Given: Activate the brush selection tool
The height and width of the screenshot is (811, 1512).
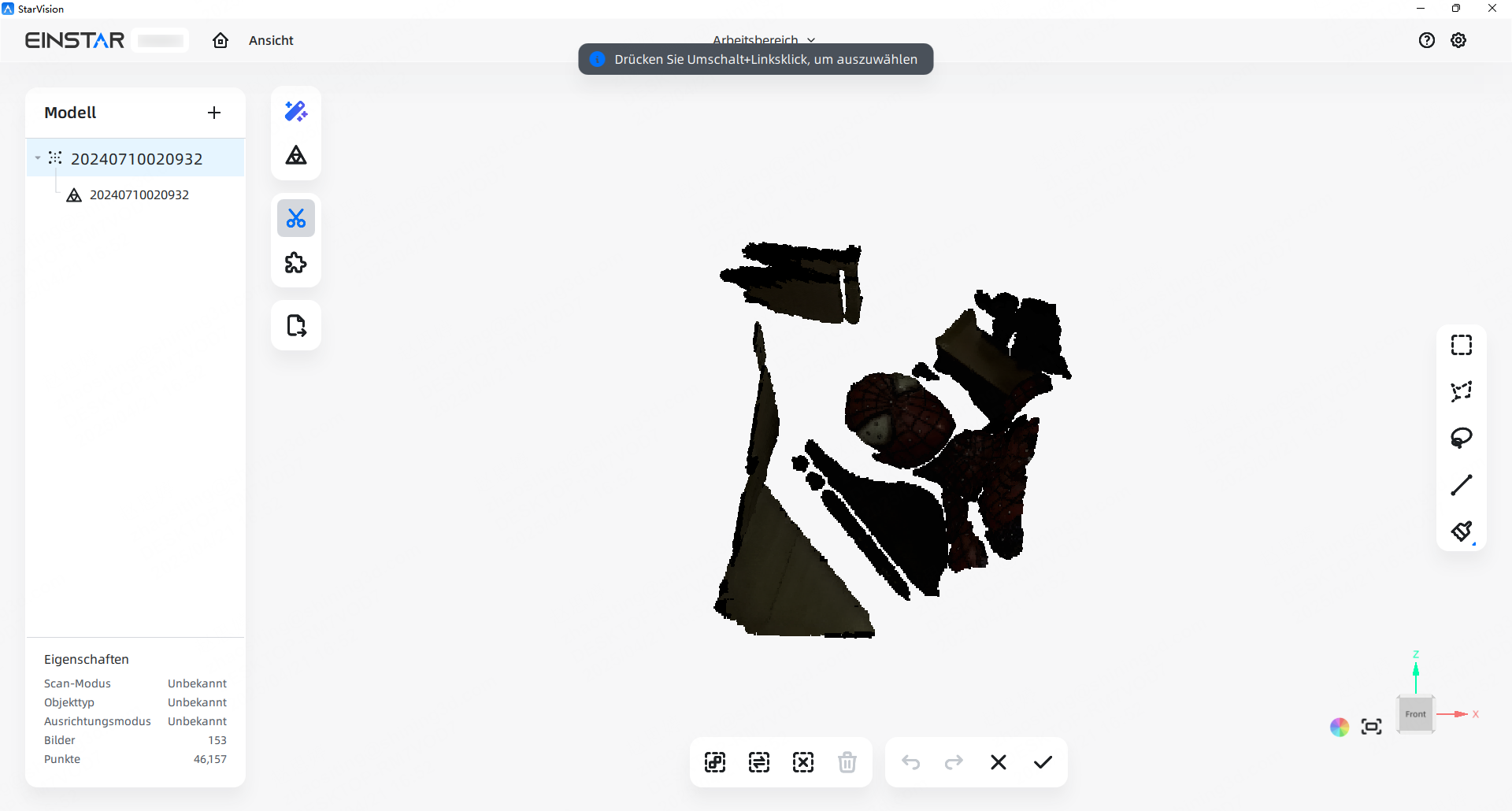Looking at the screenshot, I should pyautogui.click(x=1462, y=531).
